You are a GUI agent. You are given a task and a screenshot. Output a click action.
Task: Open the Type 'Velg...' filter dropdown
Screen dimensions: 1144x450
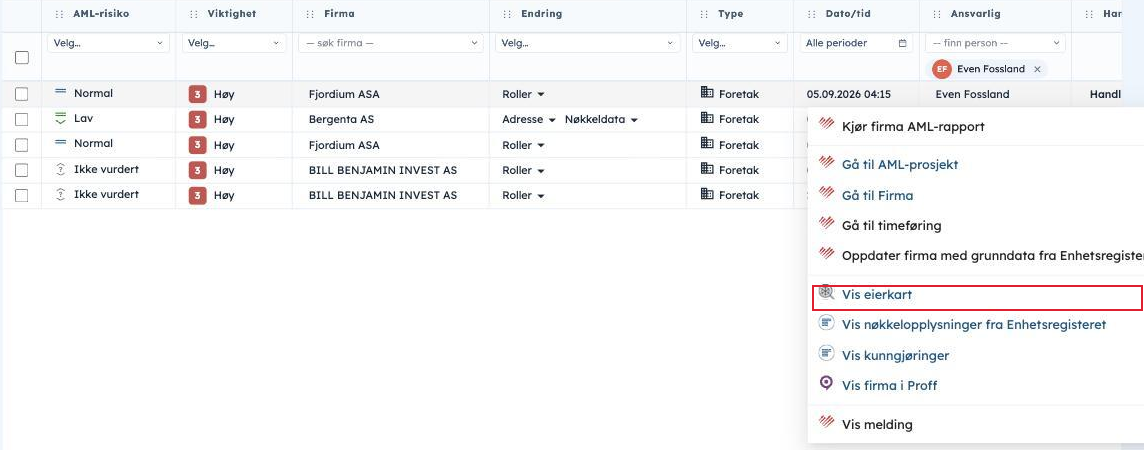[740, 43]
